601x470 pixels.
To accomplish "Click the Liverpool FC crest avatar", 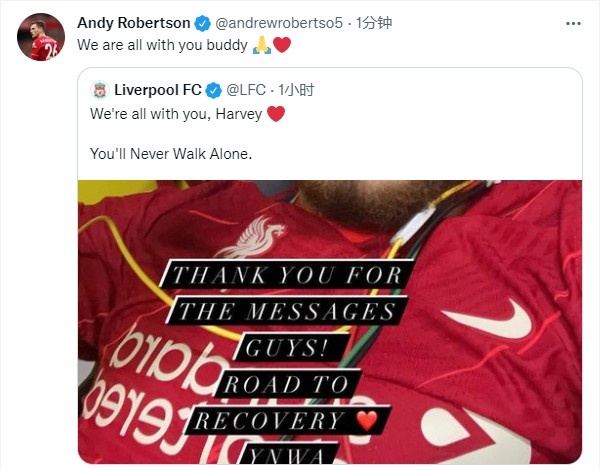I will [100, 90].
